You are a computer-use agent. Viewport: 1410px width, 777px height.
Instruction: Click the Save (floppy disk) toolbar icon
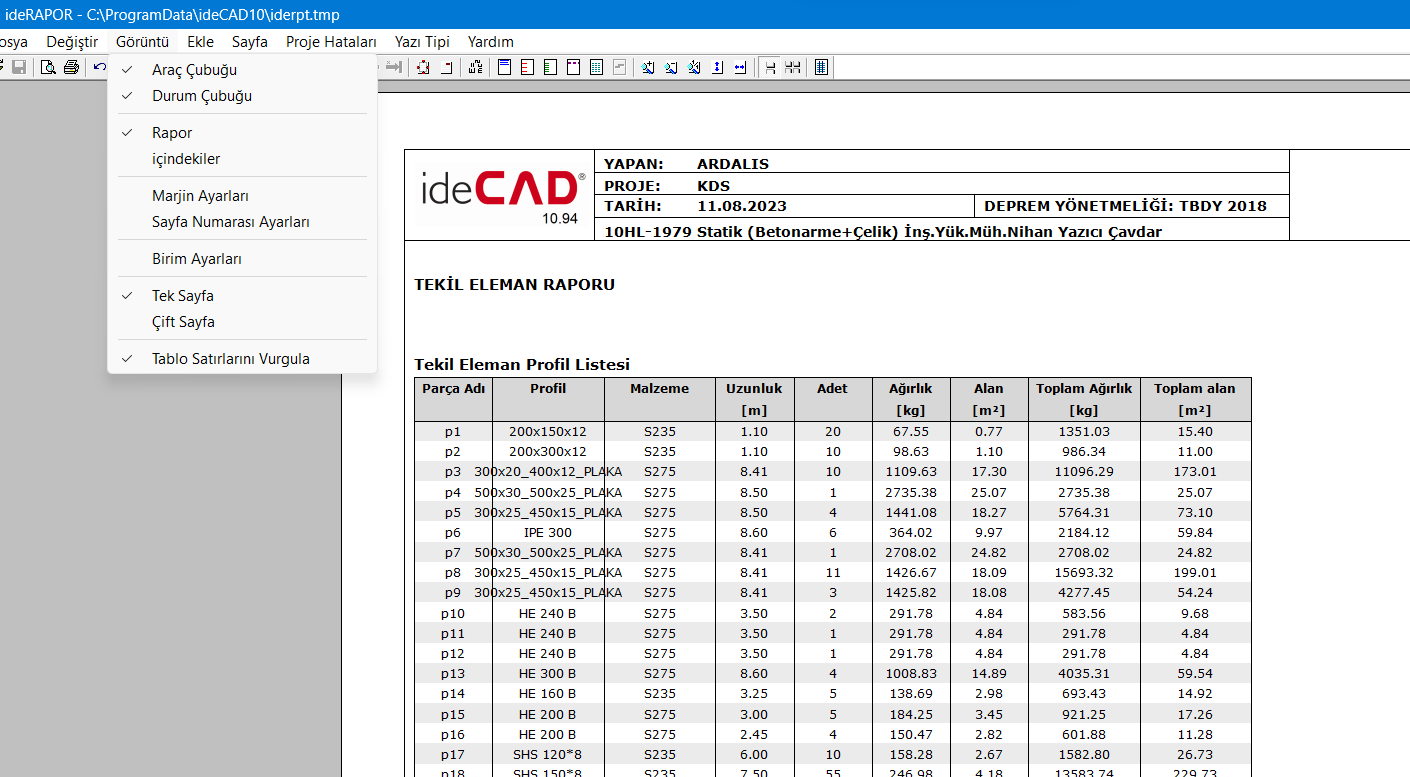tap(19, 67)
